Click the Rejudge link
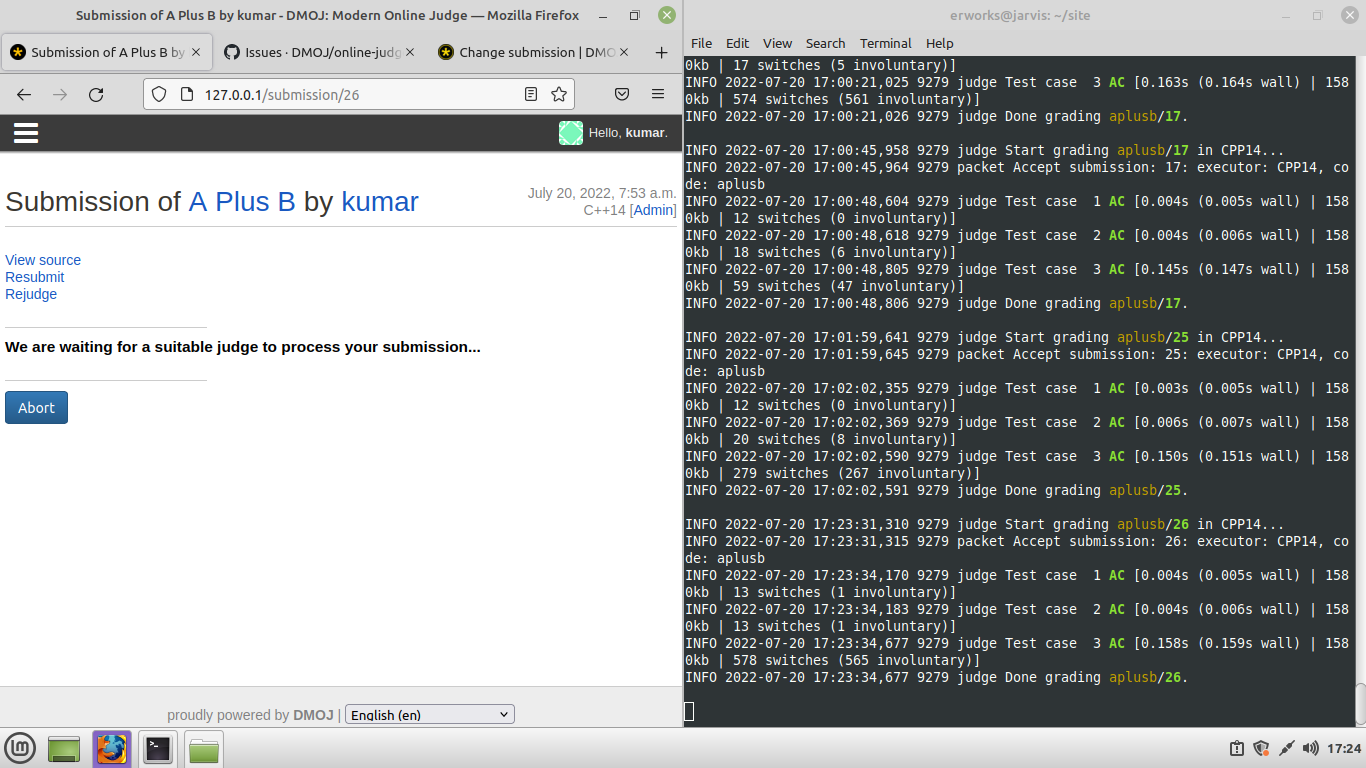 (x=31, y=294)
